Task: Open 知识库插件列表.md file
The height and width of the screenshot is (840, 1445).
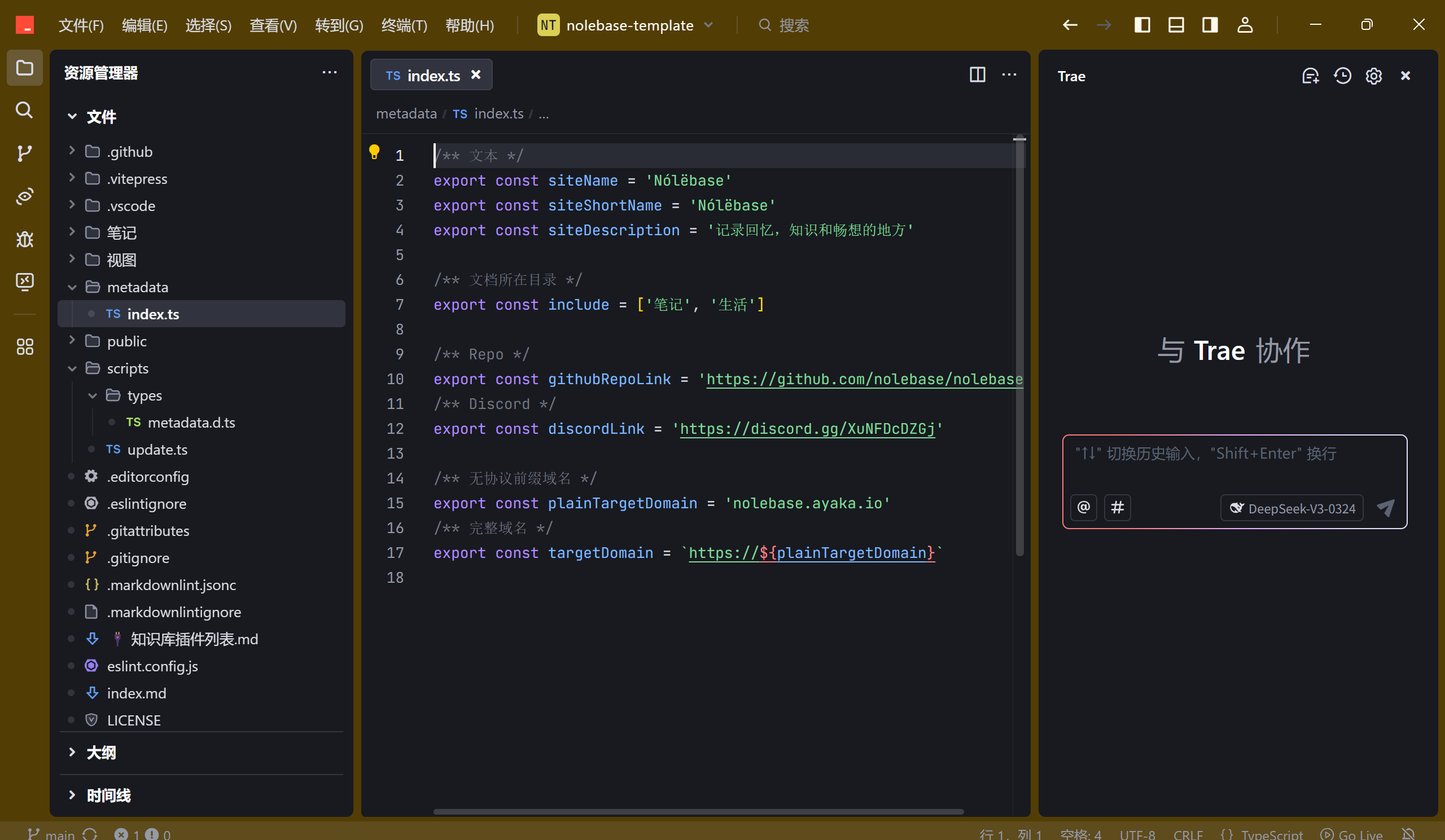Action: point(194,639)
